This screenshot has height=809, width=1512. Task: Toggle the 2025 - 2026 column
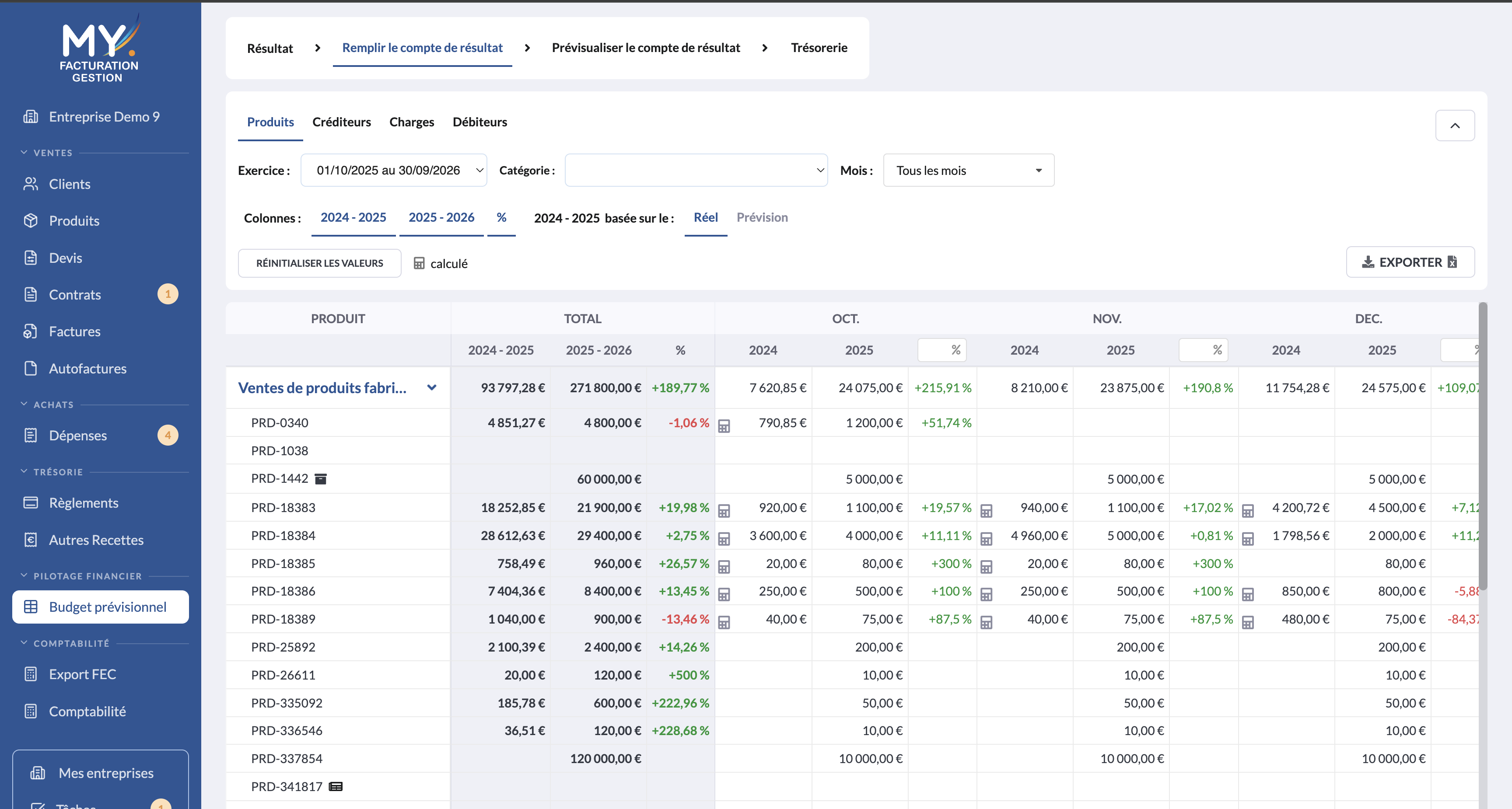(x=441, y=218)
